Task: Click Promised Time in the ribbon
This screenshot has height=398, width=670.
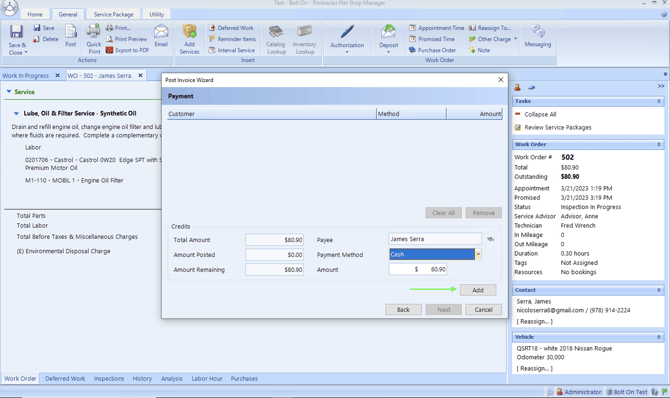Action: 432,39
